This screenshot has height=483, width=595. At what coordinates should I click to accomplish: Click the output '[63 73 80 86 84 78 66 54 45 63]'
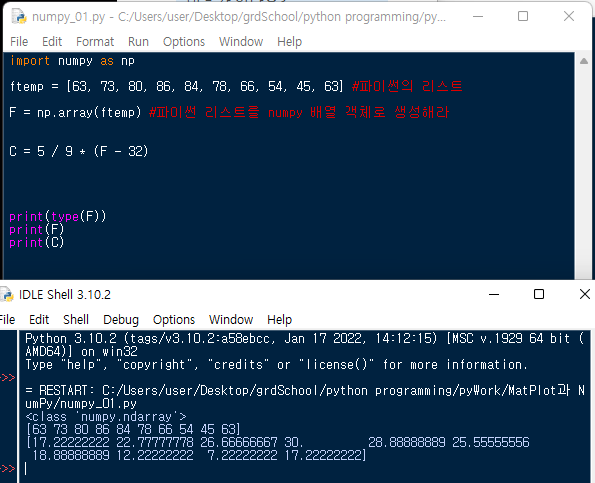pos(133,430)
